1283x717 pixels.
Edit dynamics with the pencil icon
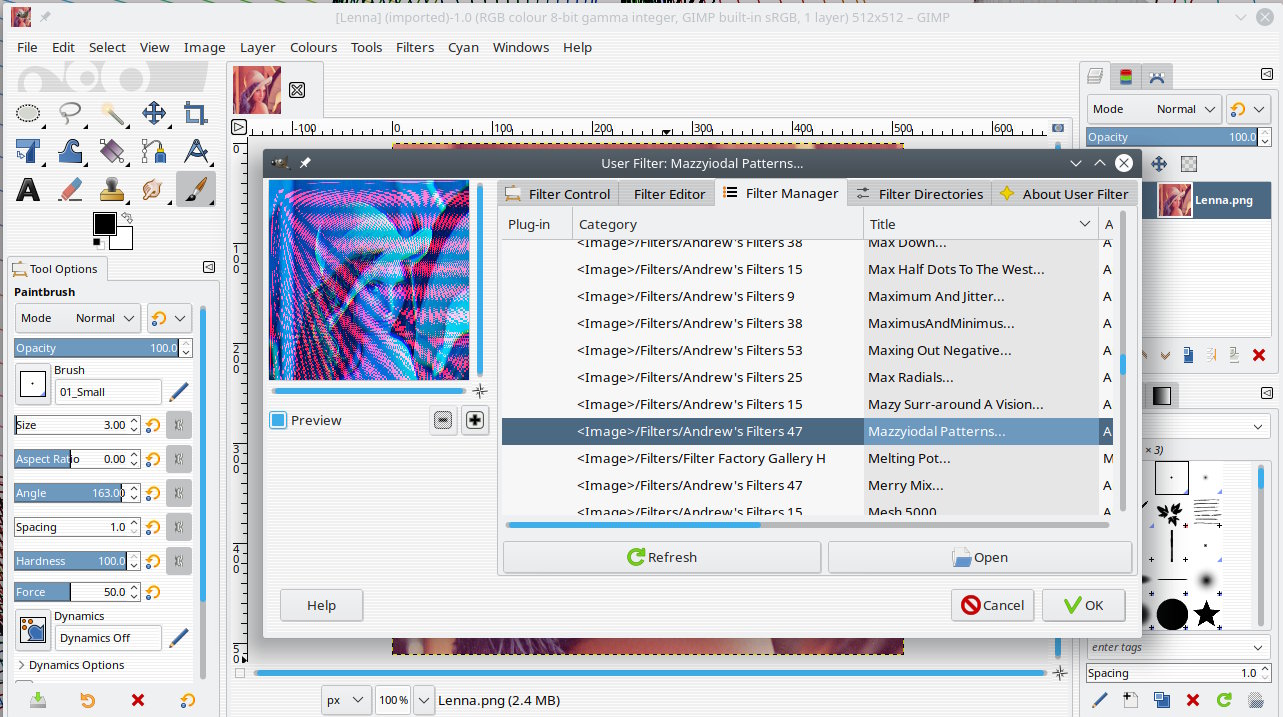coord(179,638)
